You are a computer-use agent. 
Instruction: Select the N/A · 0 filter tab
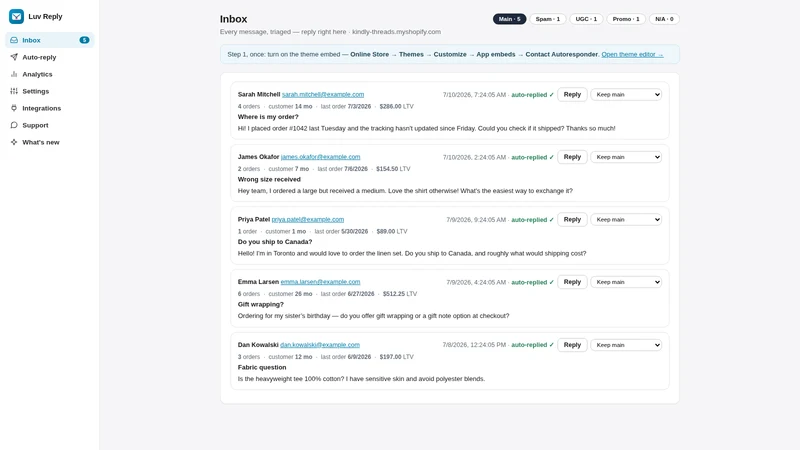(x=664, y=19)
